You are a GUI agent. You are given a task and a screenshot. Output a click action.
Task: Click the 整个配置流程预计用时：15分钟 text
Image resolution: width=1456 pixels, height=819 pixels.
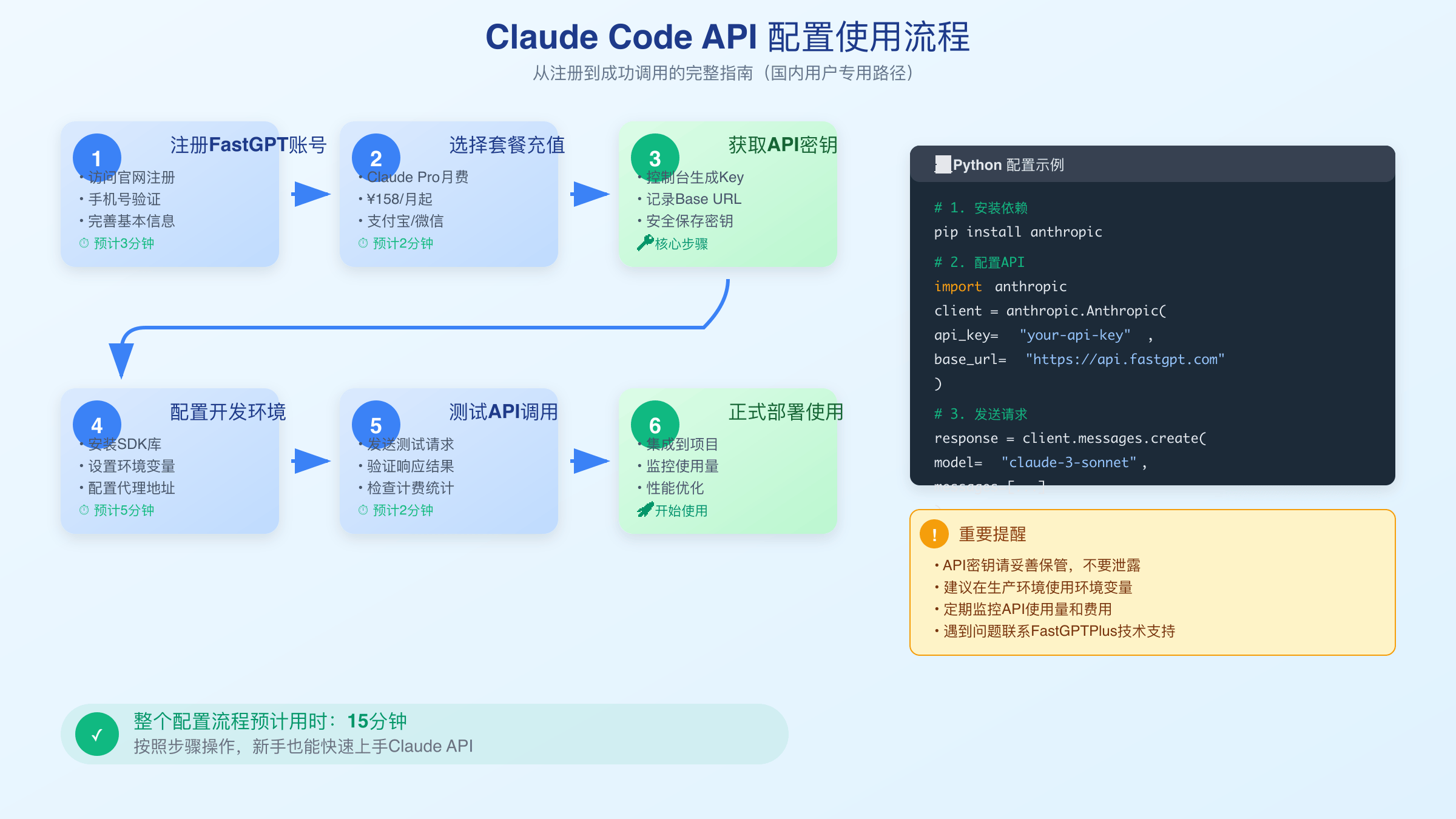270,721
